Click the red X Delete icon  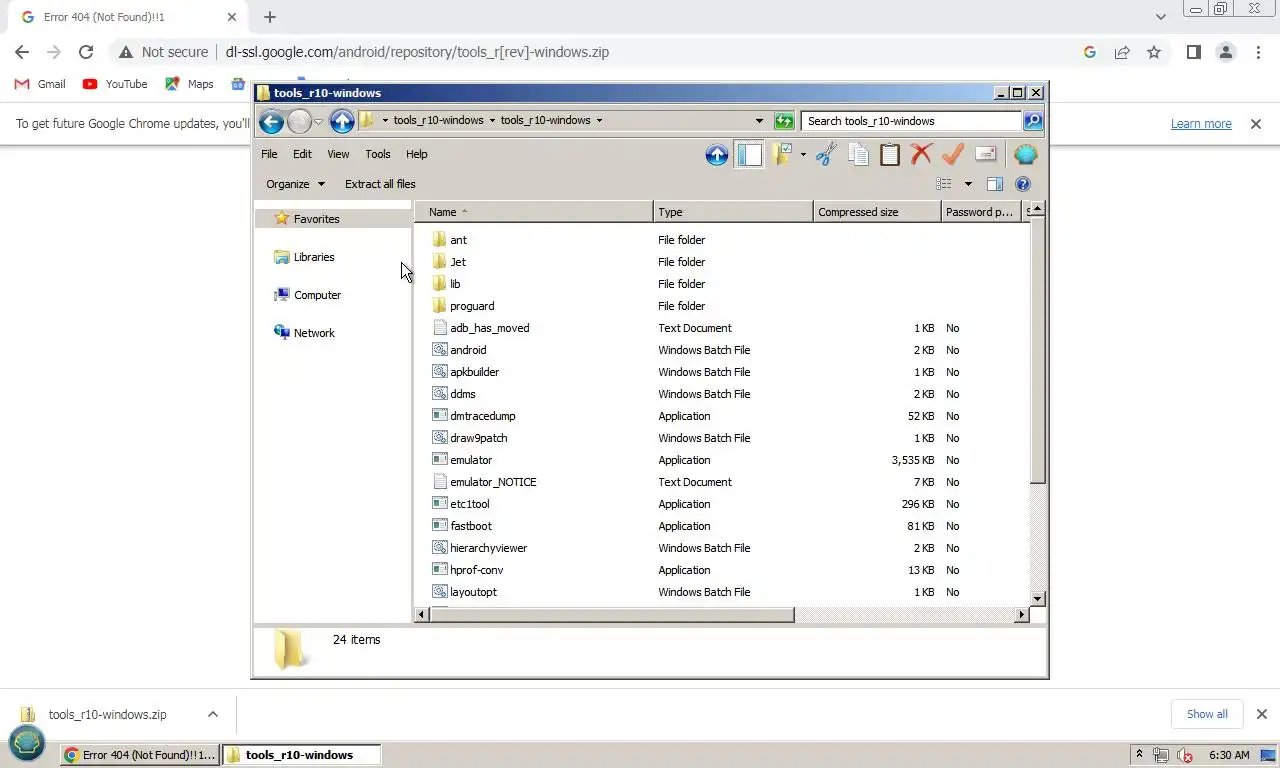[921, 155]
